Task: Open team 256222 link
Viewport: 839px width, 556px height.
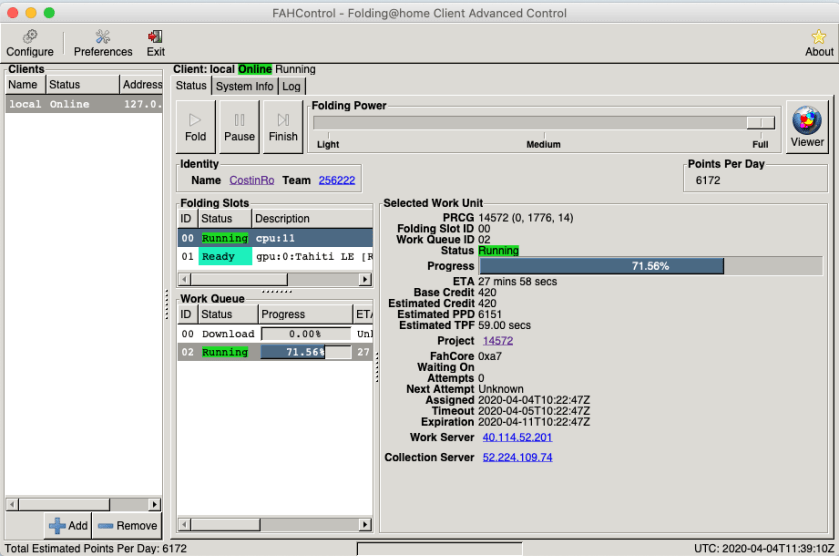Action: pos(337,180)
